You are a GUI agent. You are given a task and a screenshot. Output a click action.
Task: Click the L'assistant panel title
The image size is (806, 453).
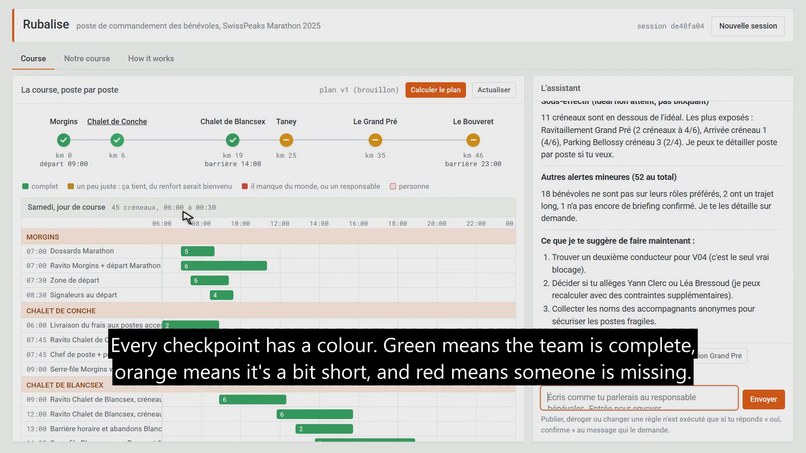(x=560, y=88)
